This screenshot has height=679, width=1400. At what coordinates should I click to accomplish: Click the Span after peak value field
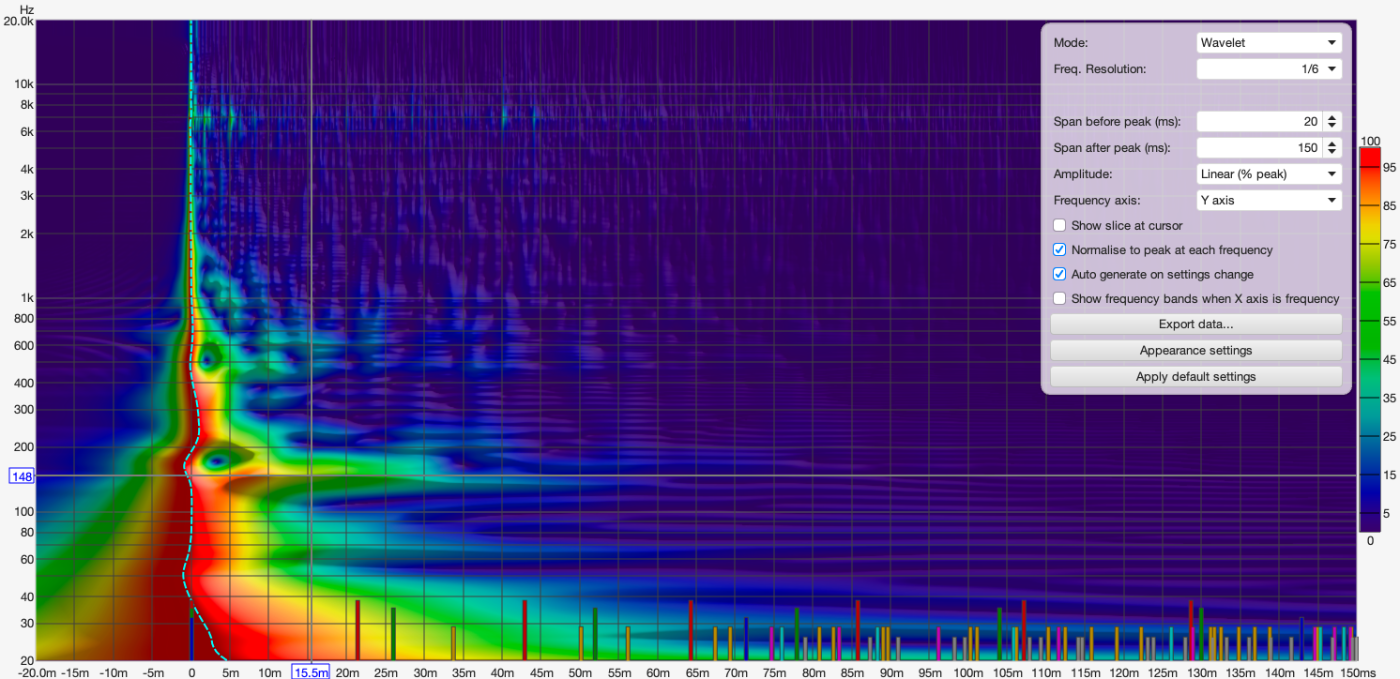1258,148
